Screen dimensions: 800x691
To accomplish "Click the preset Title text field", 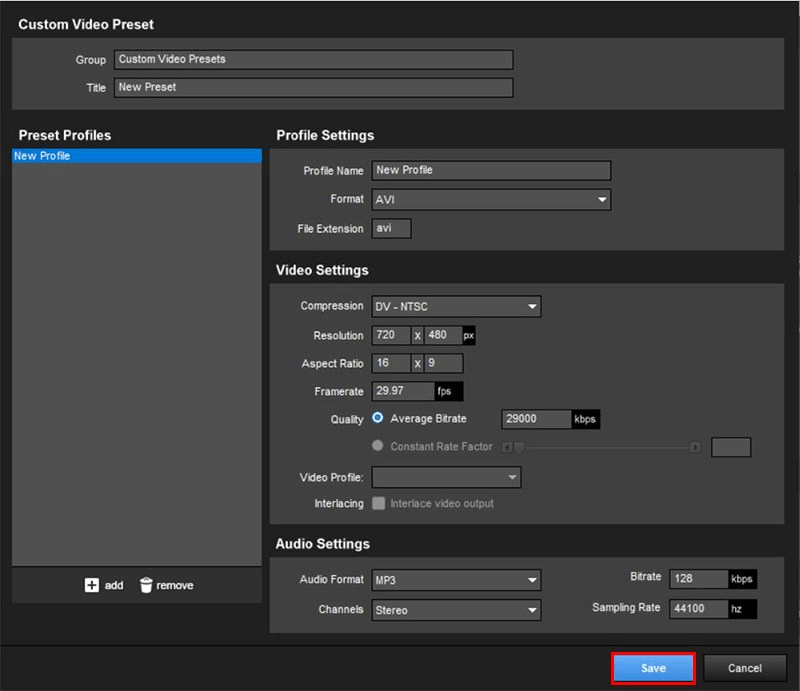I will point(312,88).
